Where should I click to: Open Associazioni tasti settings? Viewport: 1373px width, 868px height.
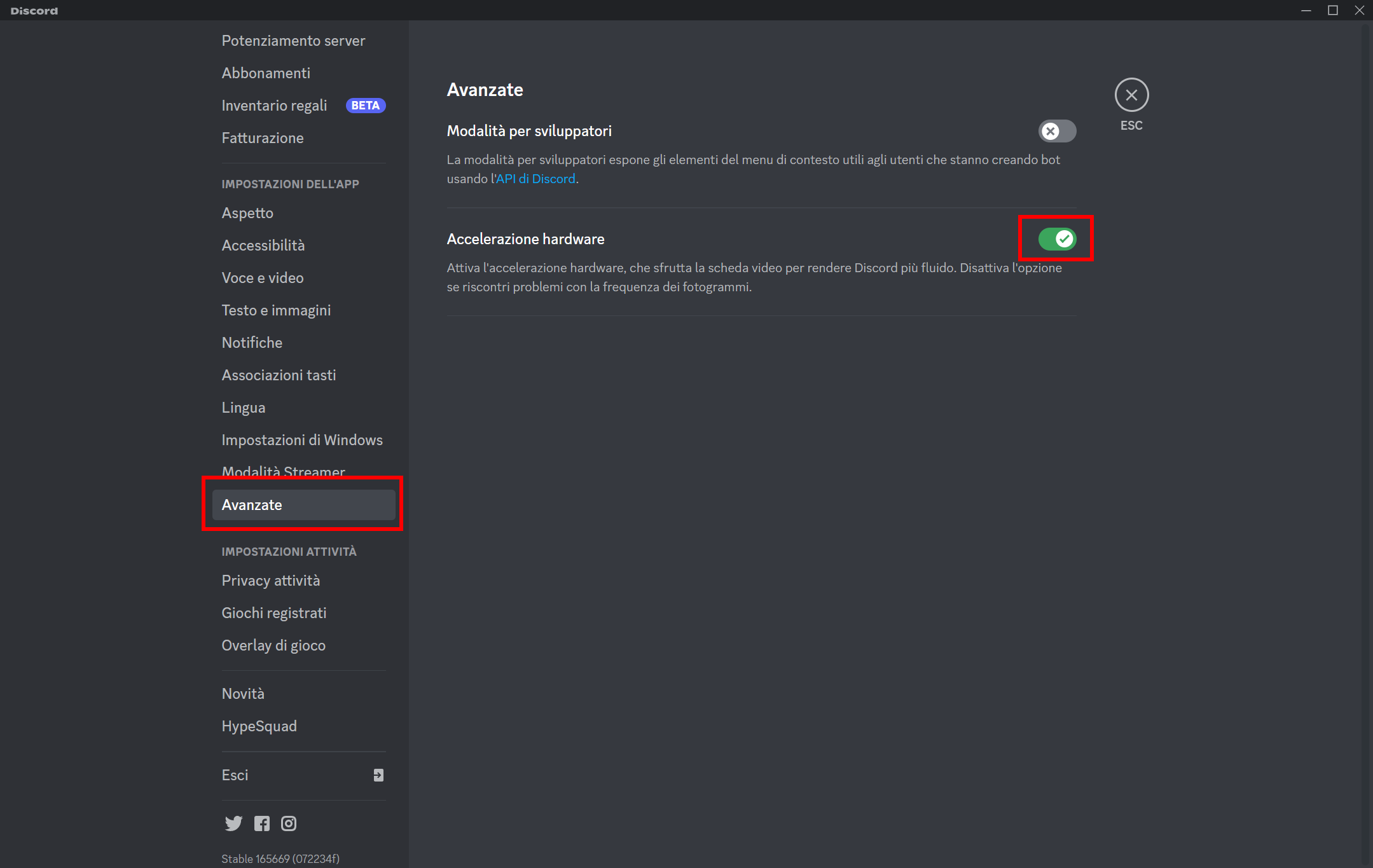(x=279, y=375)
